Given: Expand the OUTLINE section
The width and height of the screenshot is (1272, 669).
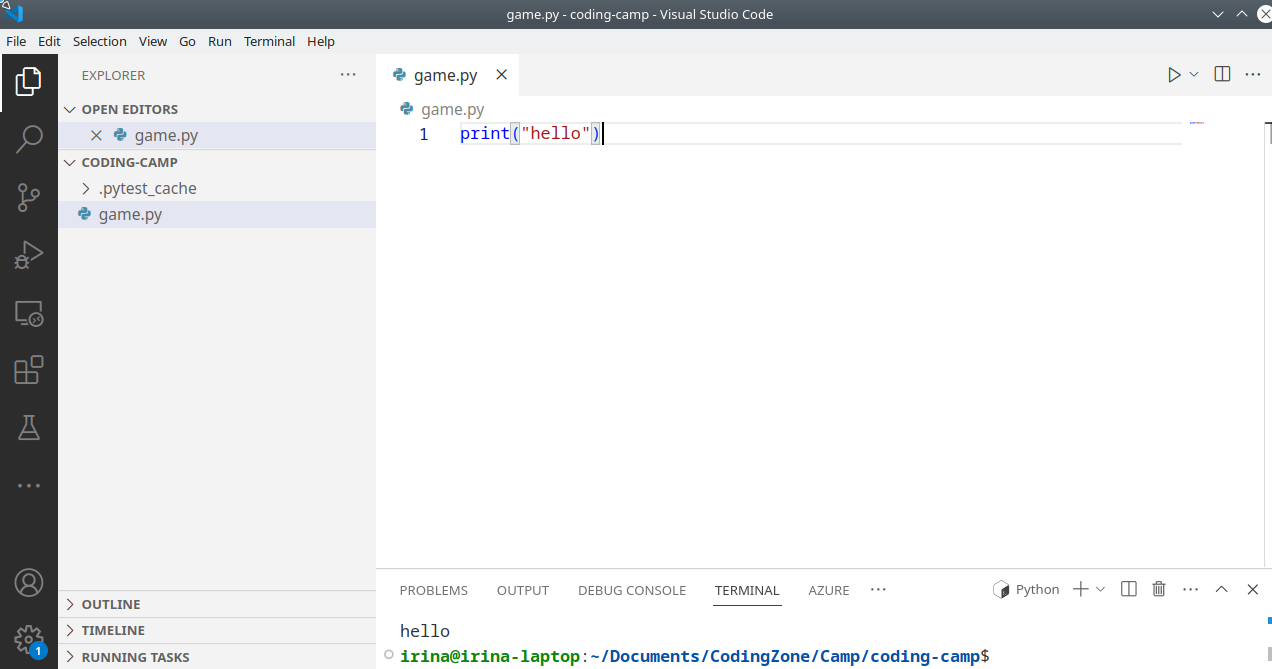Looking at the screenshot, I should [x=110, y=604].
